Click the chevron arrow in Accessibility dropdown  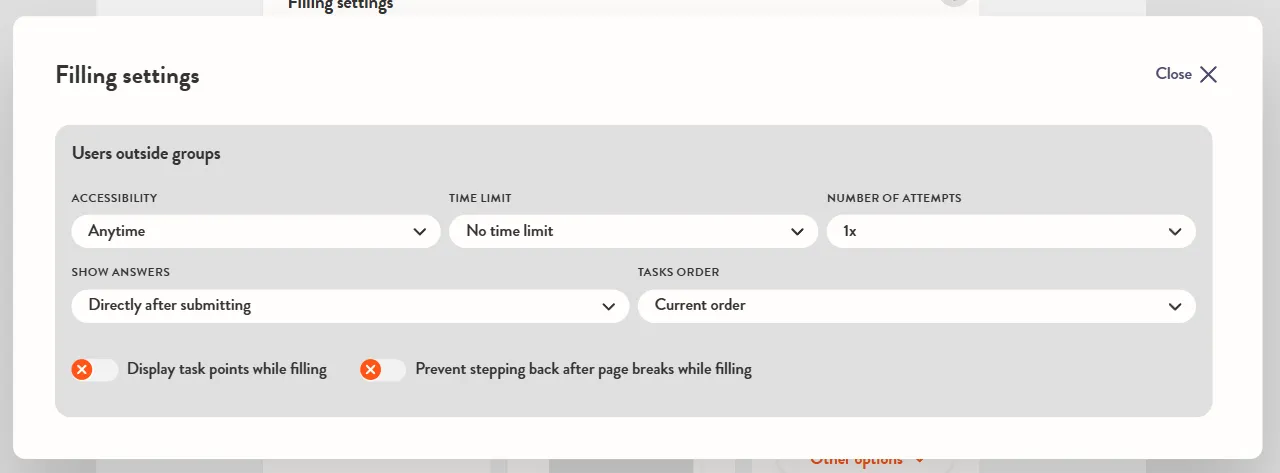420,232
